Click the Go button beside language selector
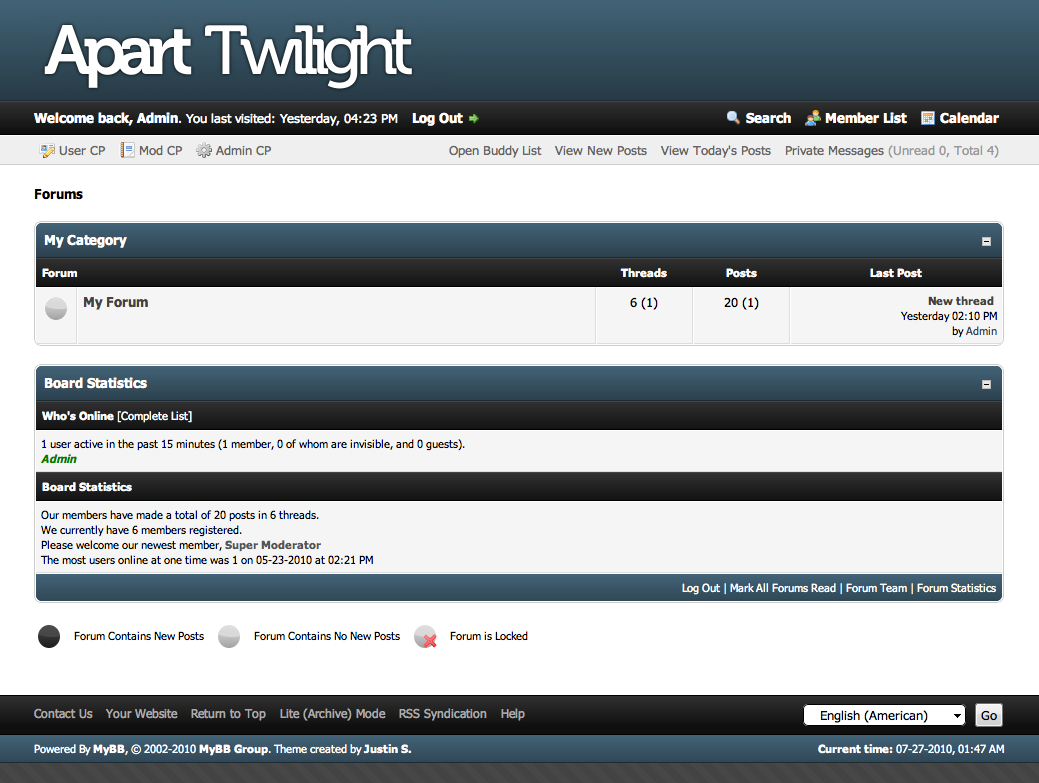This screenshot has height=783, width=1039. click(989, 715)
